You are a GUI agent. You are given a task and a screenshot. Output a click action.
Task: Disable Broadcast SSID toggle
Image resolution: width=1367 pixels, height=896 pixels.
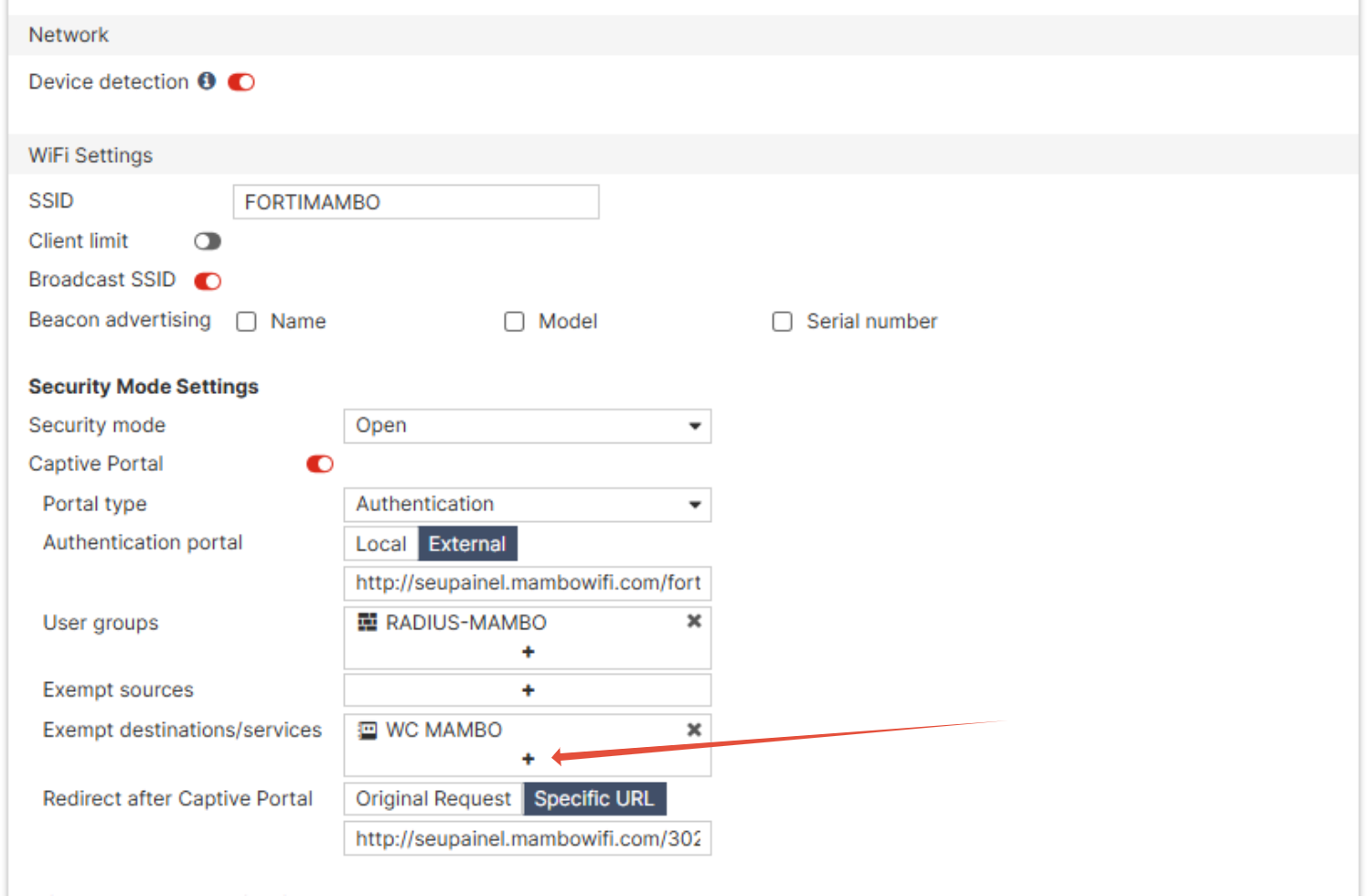pyautogui.click(x=208, y=281)
